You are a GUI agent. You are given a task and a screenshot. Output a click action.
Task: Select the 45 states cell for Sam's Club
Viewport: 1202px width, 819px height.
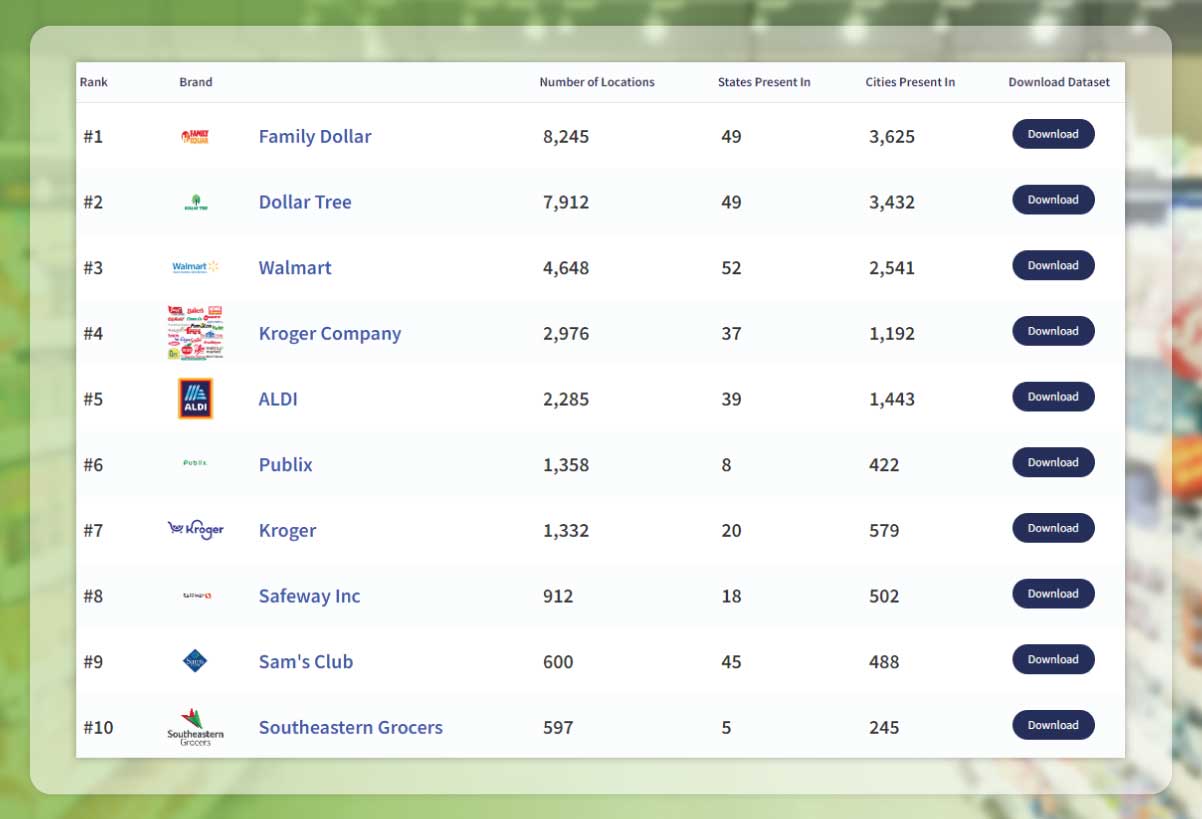coord(731,662)
